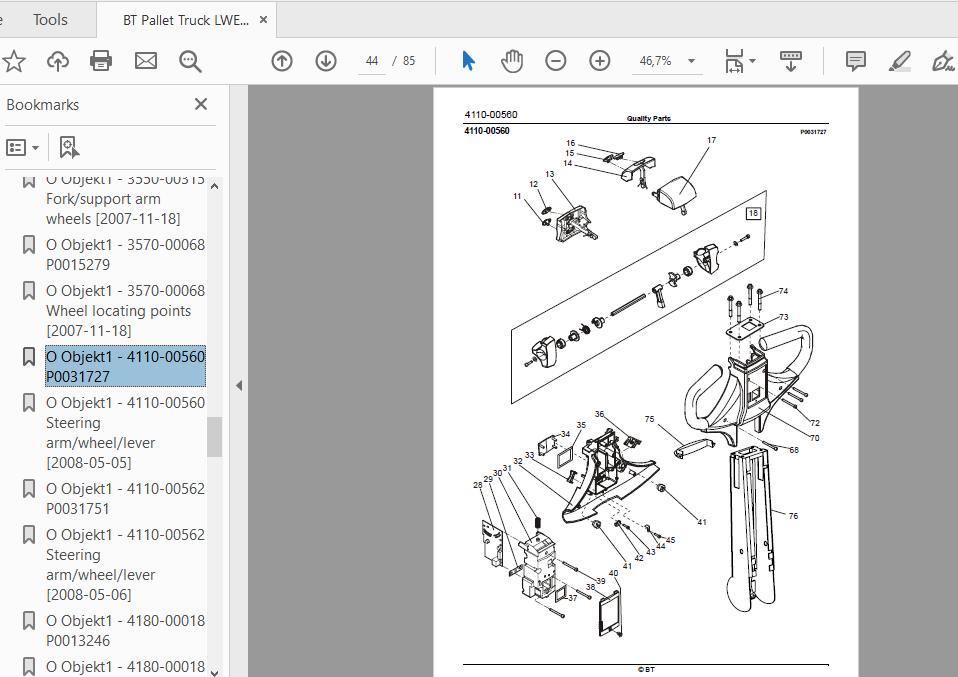Expand the bookmarks options menu
The height and width of the screenshot is (677, 958).
click(x=23, y=148)
